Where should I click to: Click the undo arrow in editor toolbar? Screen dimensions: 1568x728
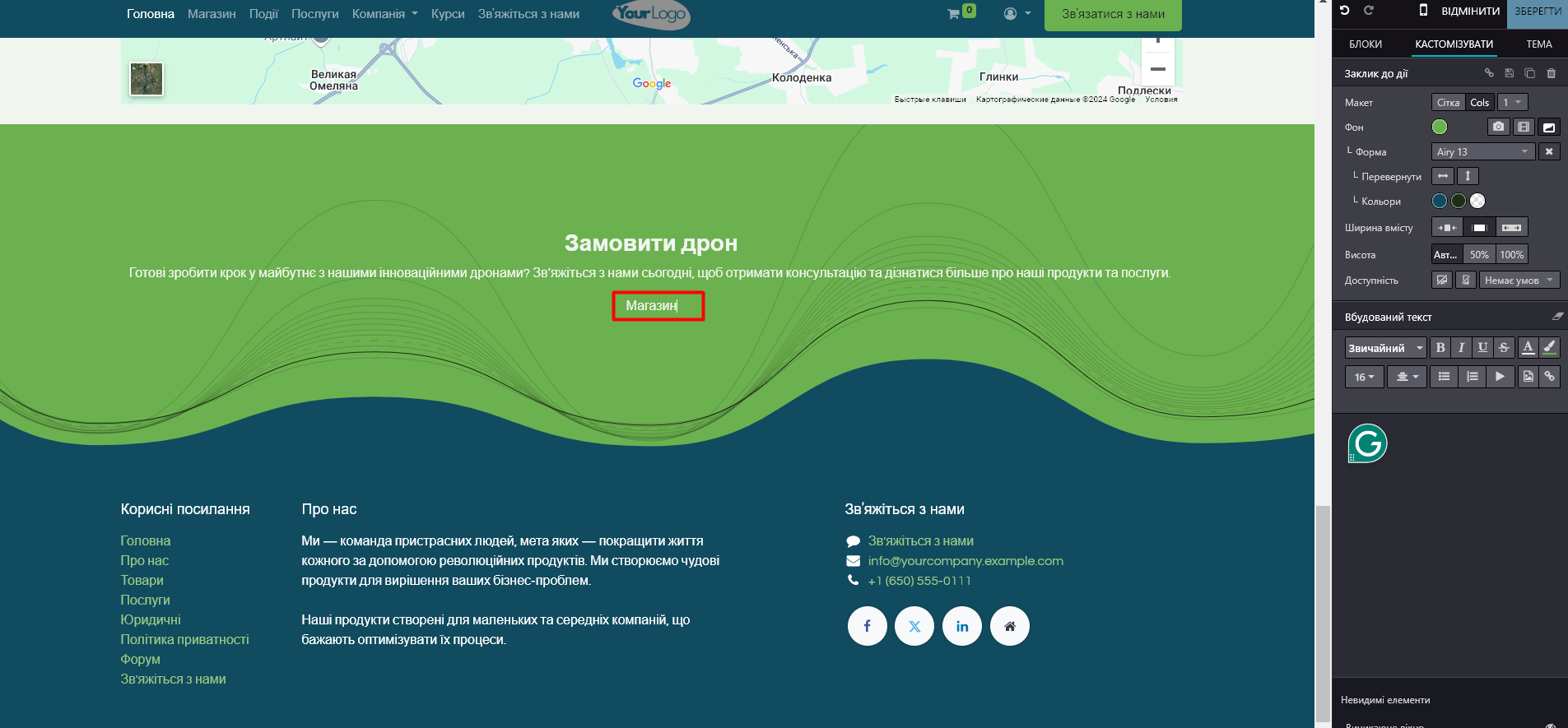1344,11
